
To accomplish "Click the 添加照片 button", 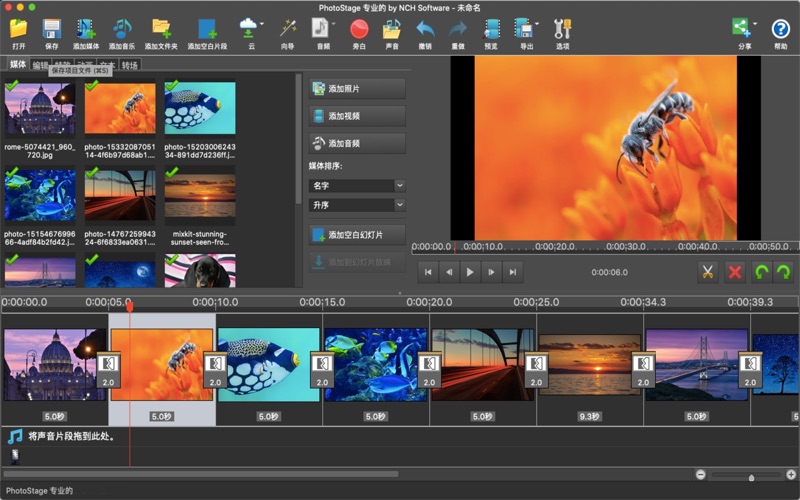I will coord(357,89).
